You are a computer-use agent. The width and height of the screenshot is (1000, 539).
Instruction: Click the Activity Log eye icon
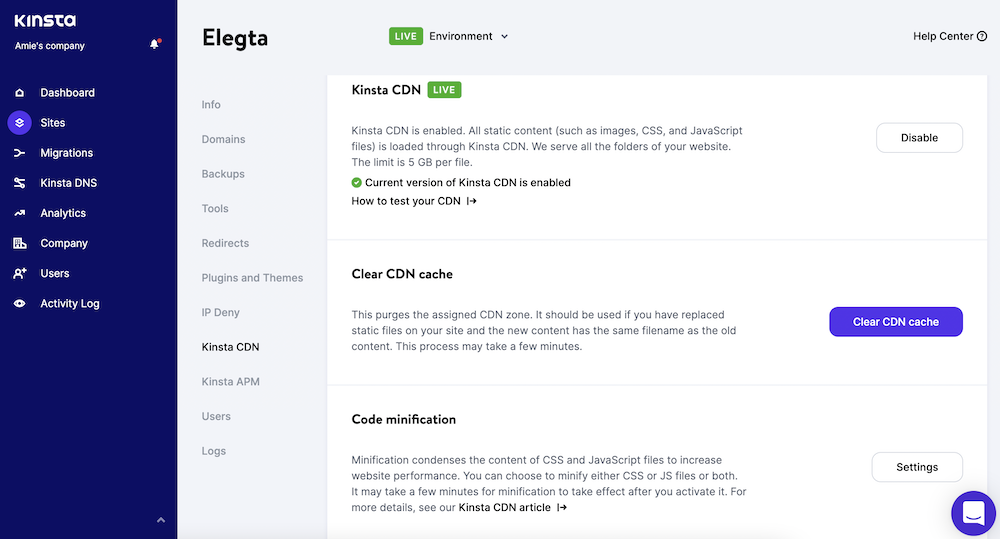(x=20, y=304)
